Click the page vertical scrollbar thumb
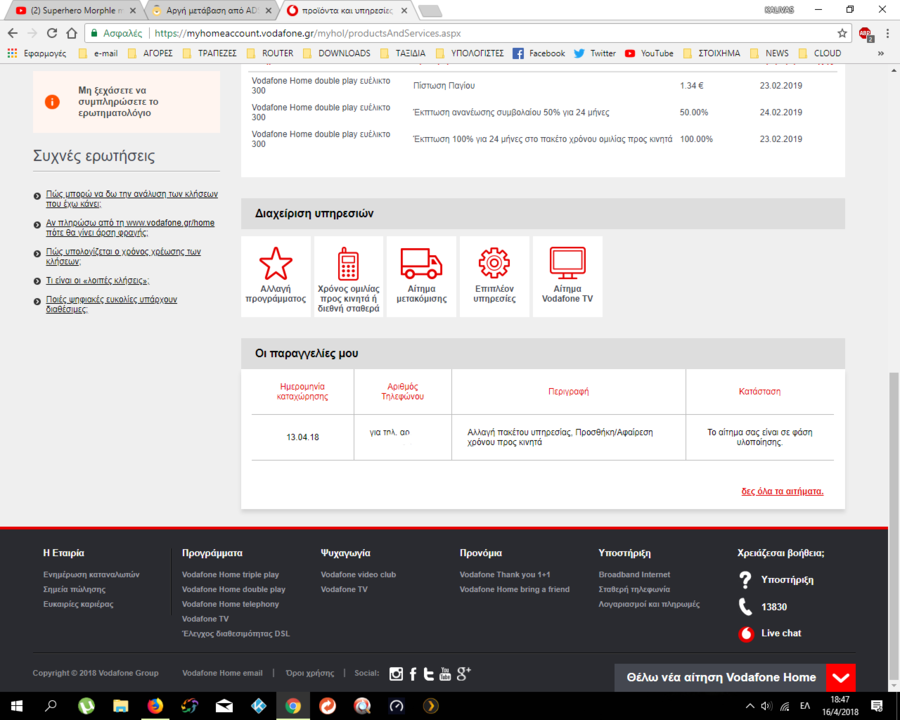 click(894, 525)
